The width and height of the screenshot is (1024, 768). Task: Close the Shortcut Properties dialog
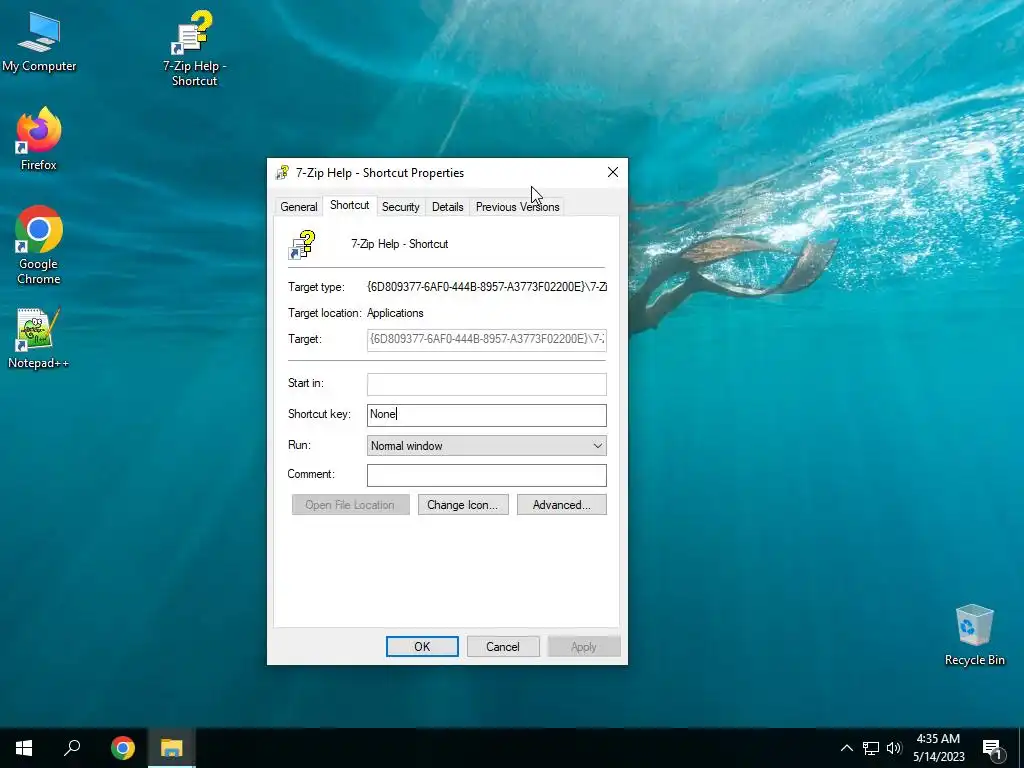(613, 172)
